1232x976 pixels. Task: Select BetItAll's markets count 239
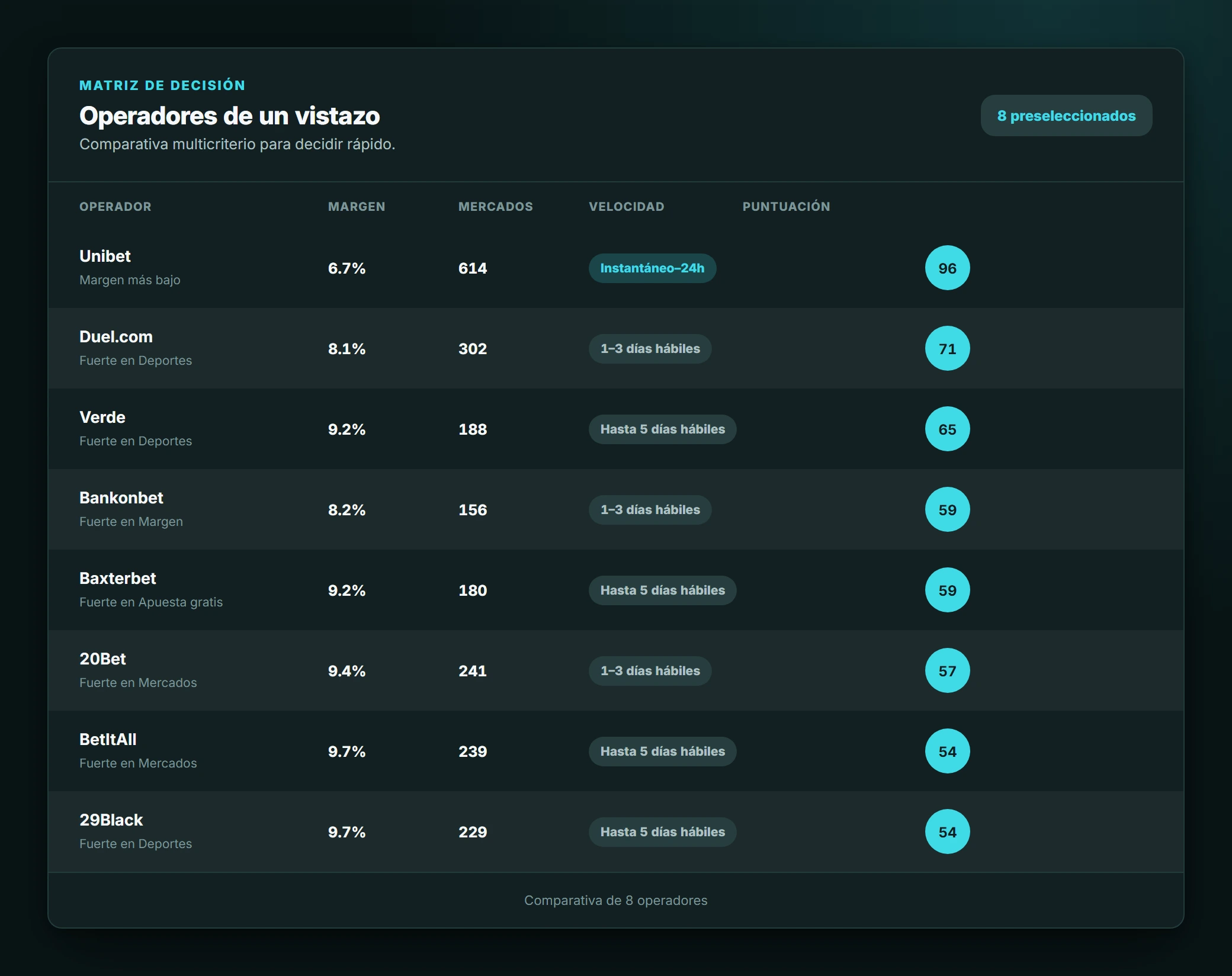point(473,752)
